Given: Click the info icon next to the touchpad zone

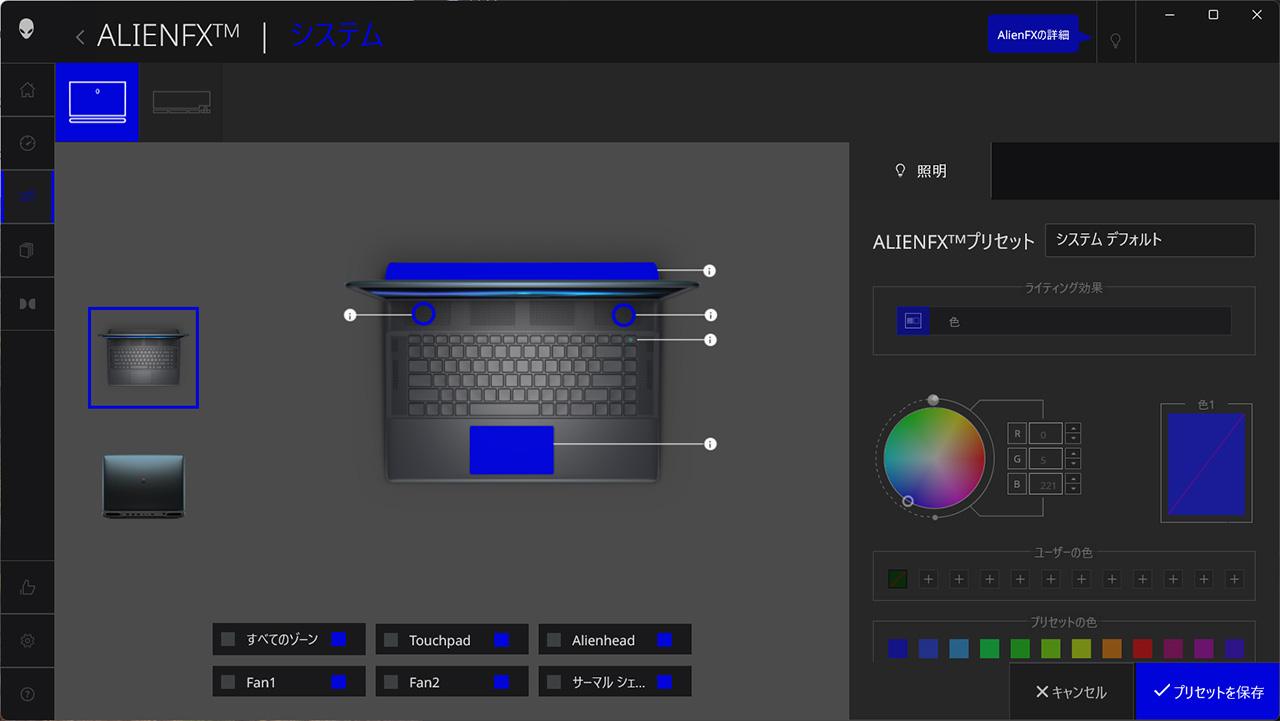Looking at the screenshot, I should pos(710,444).
